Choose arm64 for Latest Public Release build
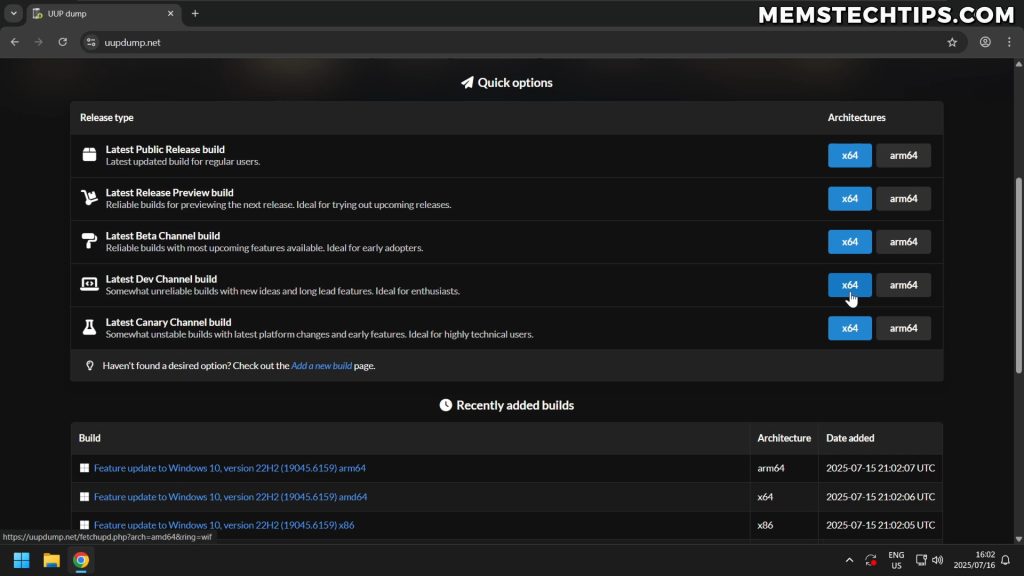This screenshot has width=1024, height=576. (x=903, y=155)
